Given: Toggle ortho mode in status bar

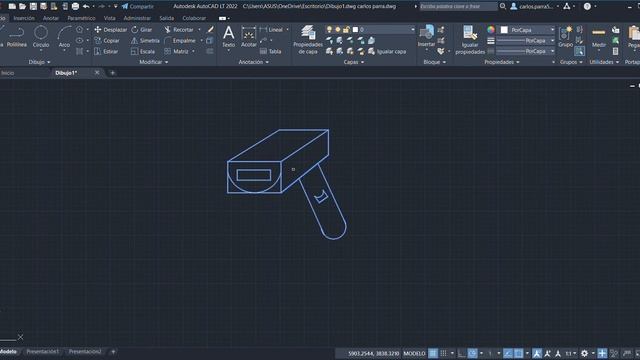Looking at the screenshot, I should [462, 353].
